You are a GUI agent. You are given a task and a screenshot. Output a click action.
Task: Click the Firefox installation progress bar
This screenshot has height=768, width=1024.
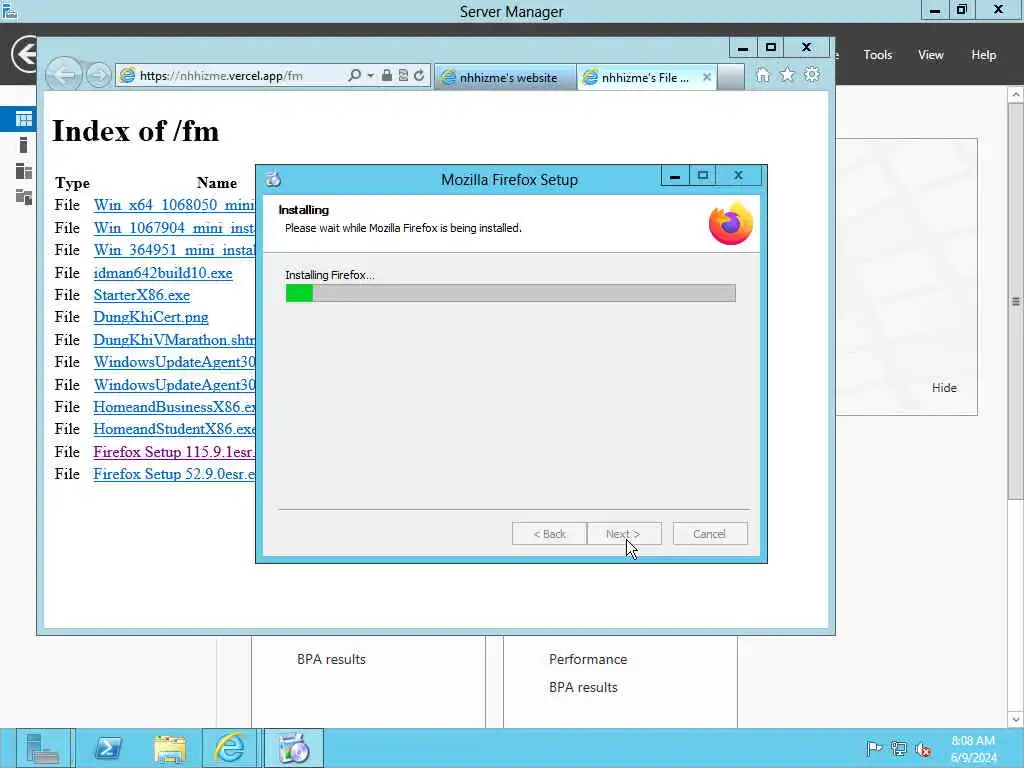pyautogui.click(x=511, y=293)
